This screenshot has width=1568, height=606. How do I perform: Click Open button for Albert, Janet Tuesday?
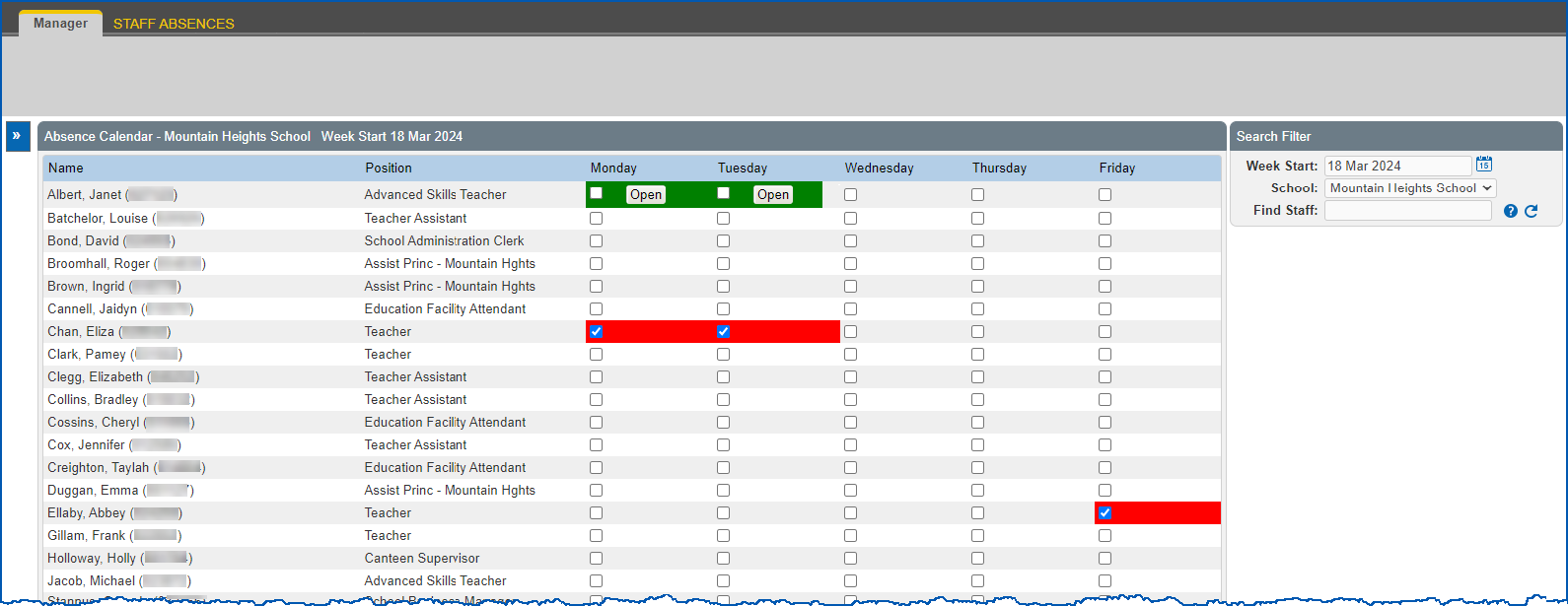click(x=773, y=195)
